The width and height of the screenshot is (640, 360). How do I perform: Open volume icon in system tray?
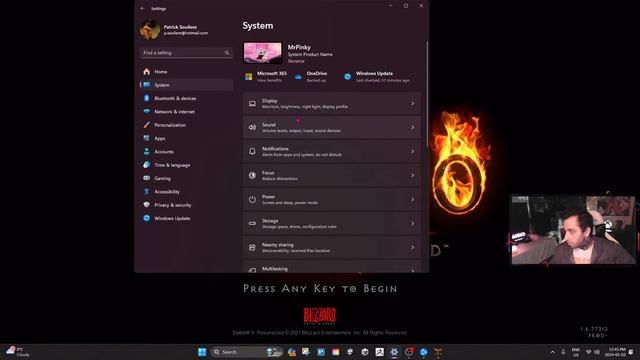tap(597, 352)
